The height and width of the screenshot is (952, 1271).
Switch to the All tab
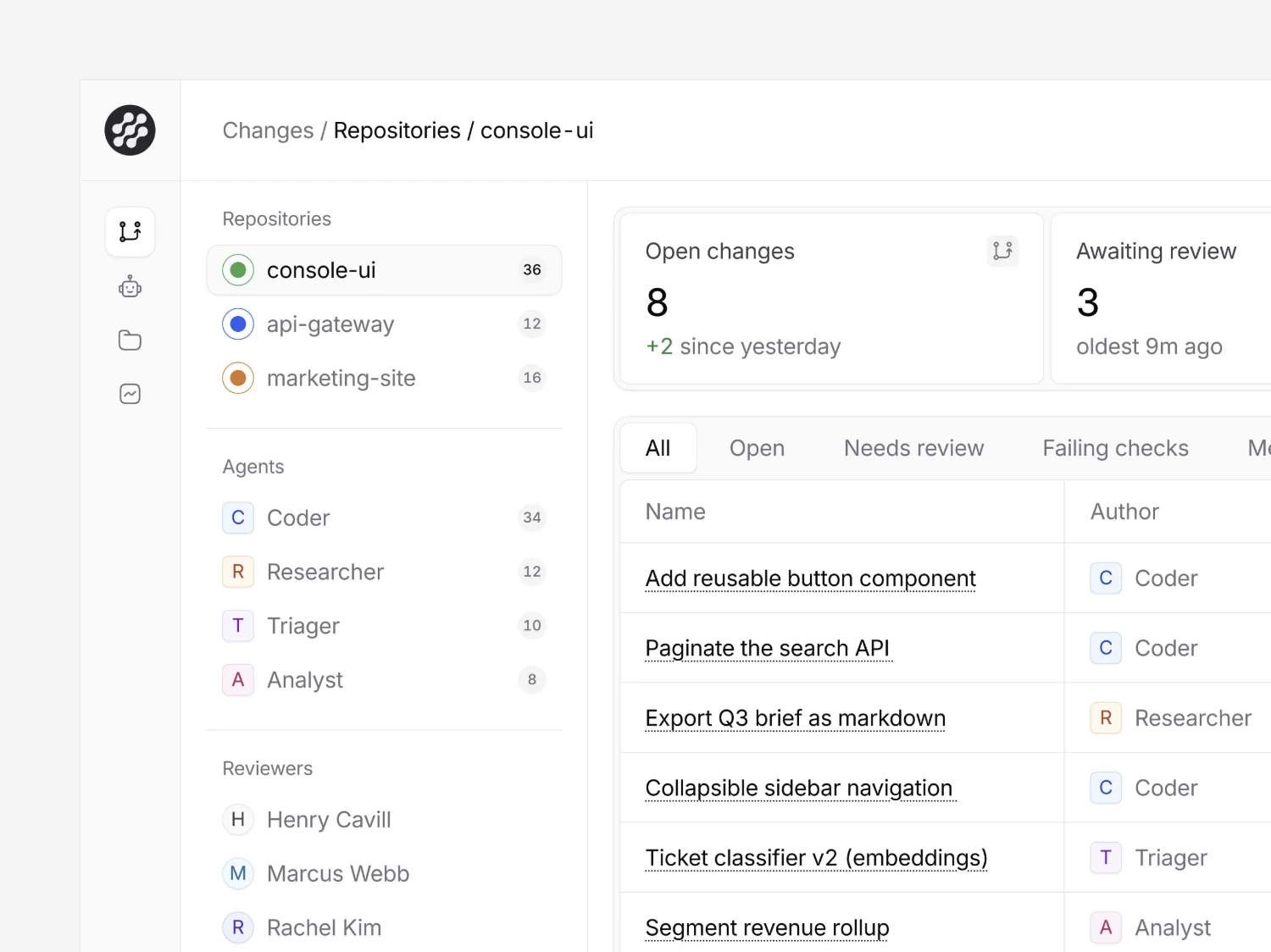tap(658, 448)
